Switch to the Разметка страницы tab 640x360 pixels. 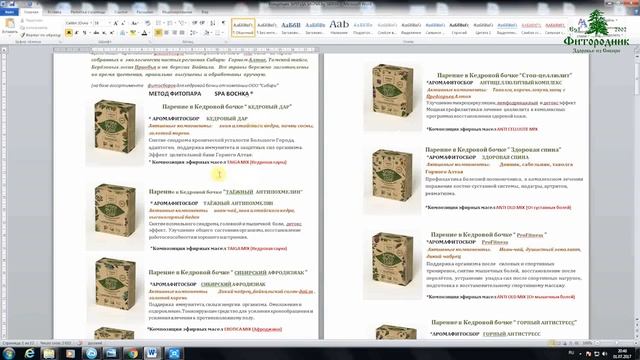point(88,12)
